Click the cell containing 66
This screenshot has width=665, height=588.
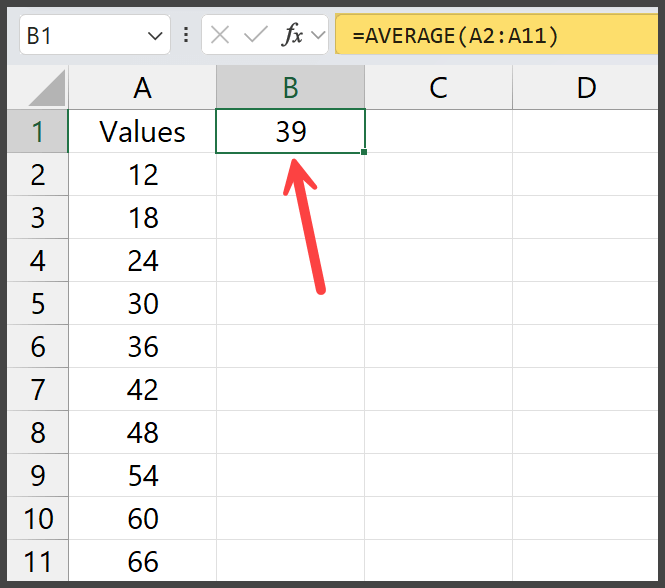[x=142, y=561]
